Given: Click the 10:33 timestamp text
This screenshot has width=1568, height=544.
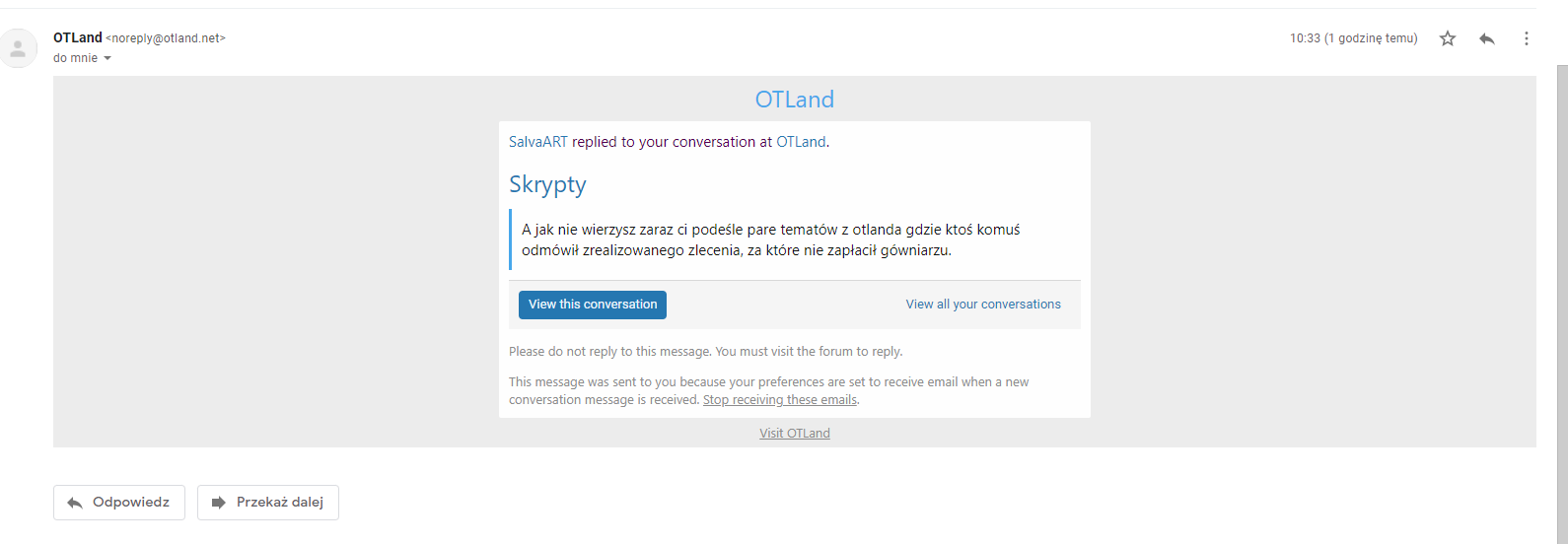Looking at the screenshot, I should point(1305,38).
